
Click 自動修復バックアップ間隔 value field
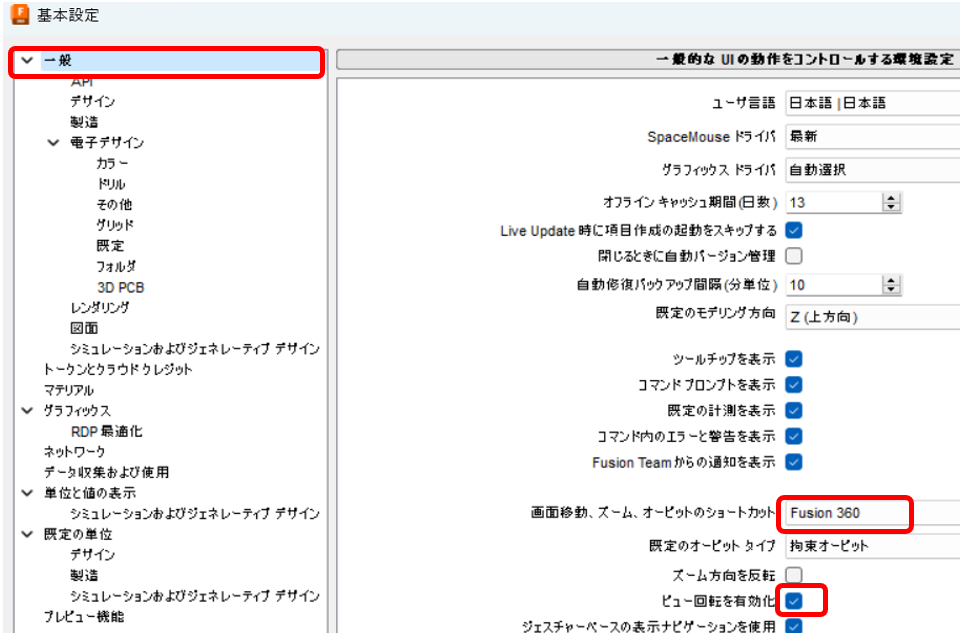click(x=834, y=285)
